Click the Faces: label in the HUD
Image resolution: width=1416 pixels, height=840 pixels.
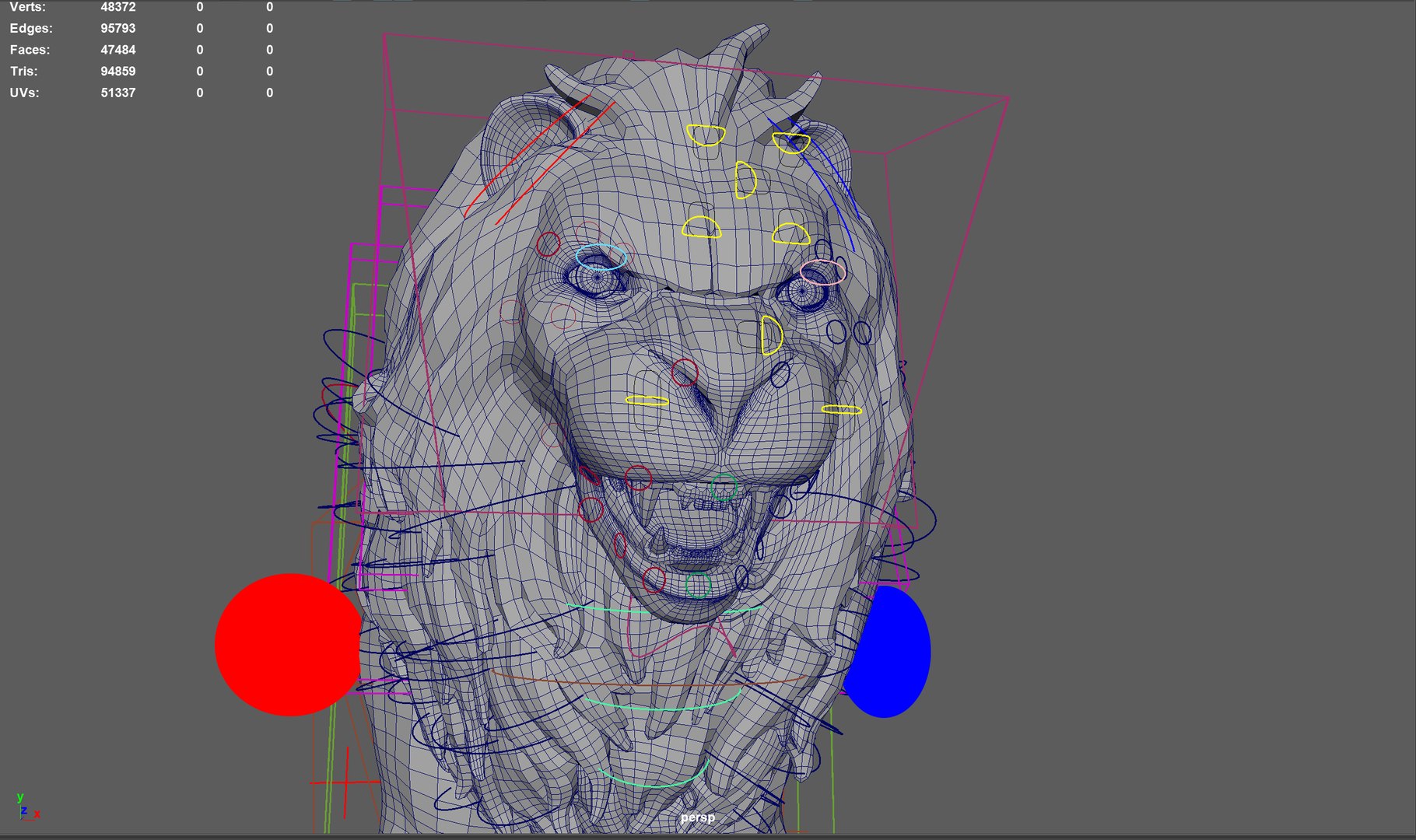(x=30, y=50)
